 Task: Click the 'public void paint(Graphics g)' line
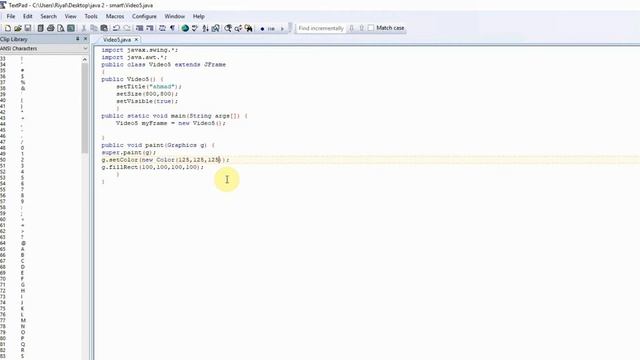[158, 145]
